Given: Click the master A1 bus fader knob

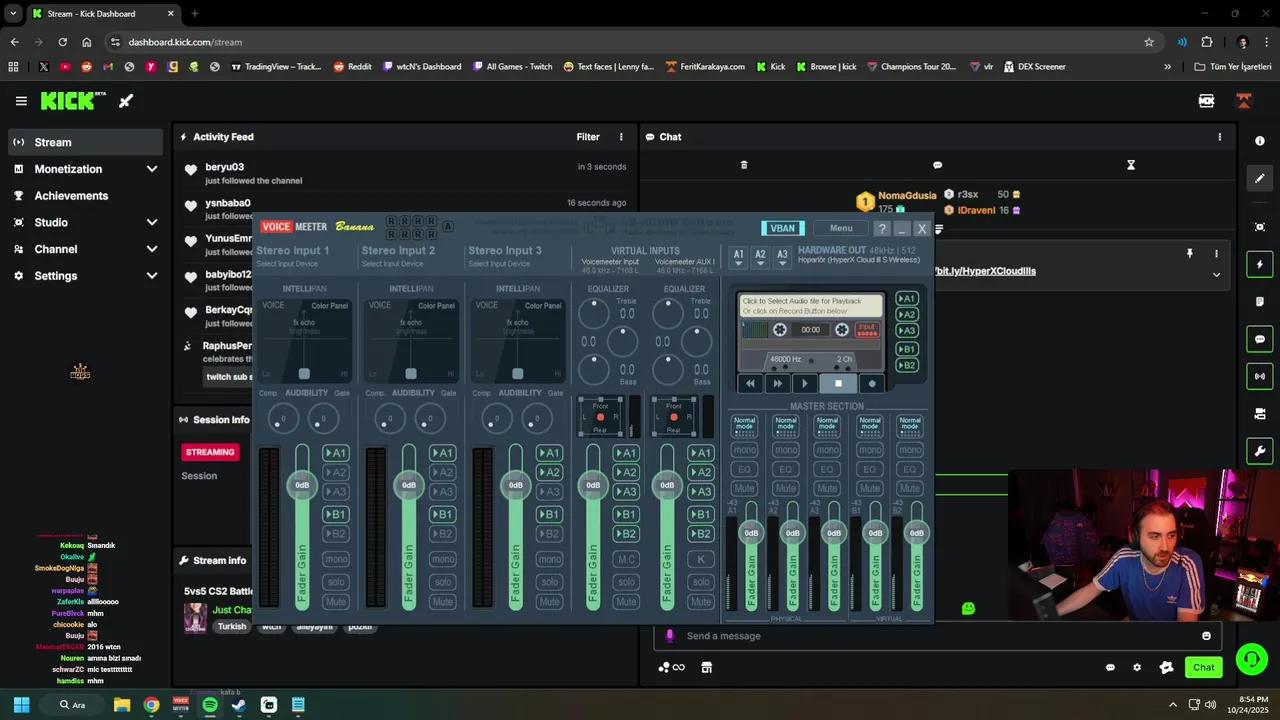Looking at the screenshot, I should click(751, 533).
